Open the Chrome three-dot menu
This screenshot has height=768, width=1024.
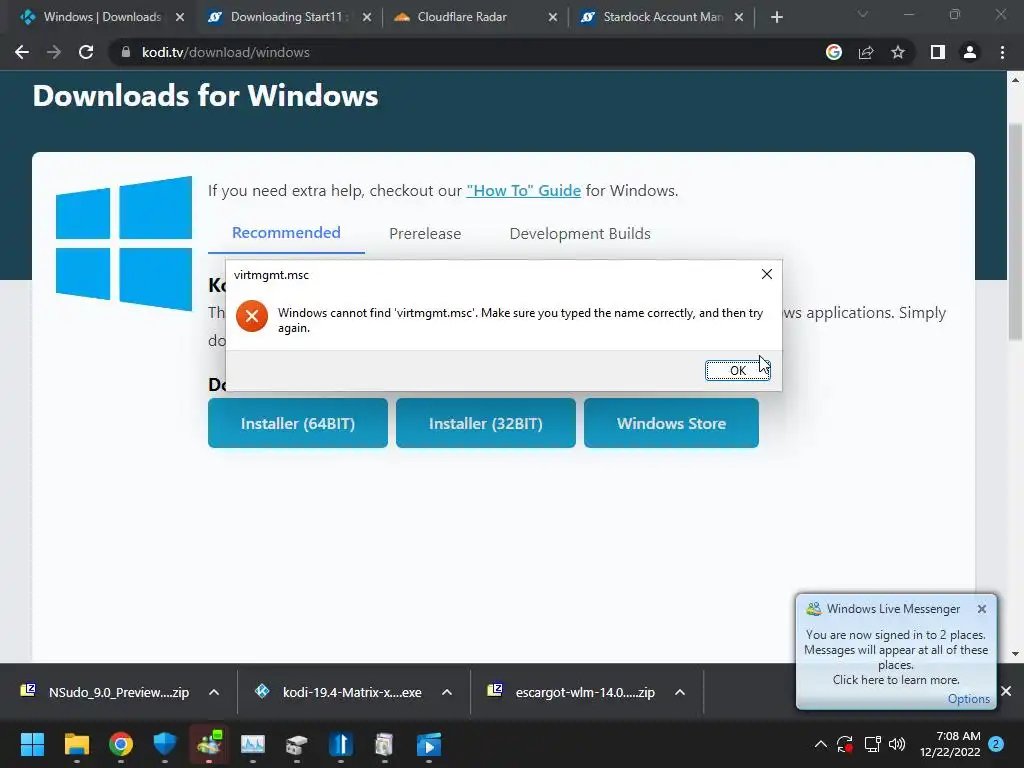[x=1002, y=52]
